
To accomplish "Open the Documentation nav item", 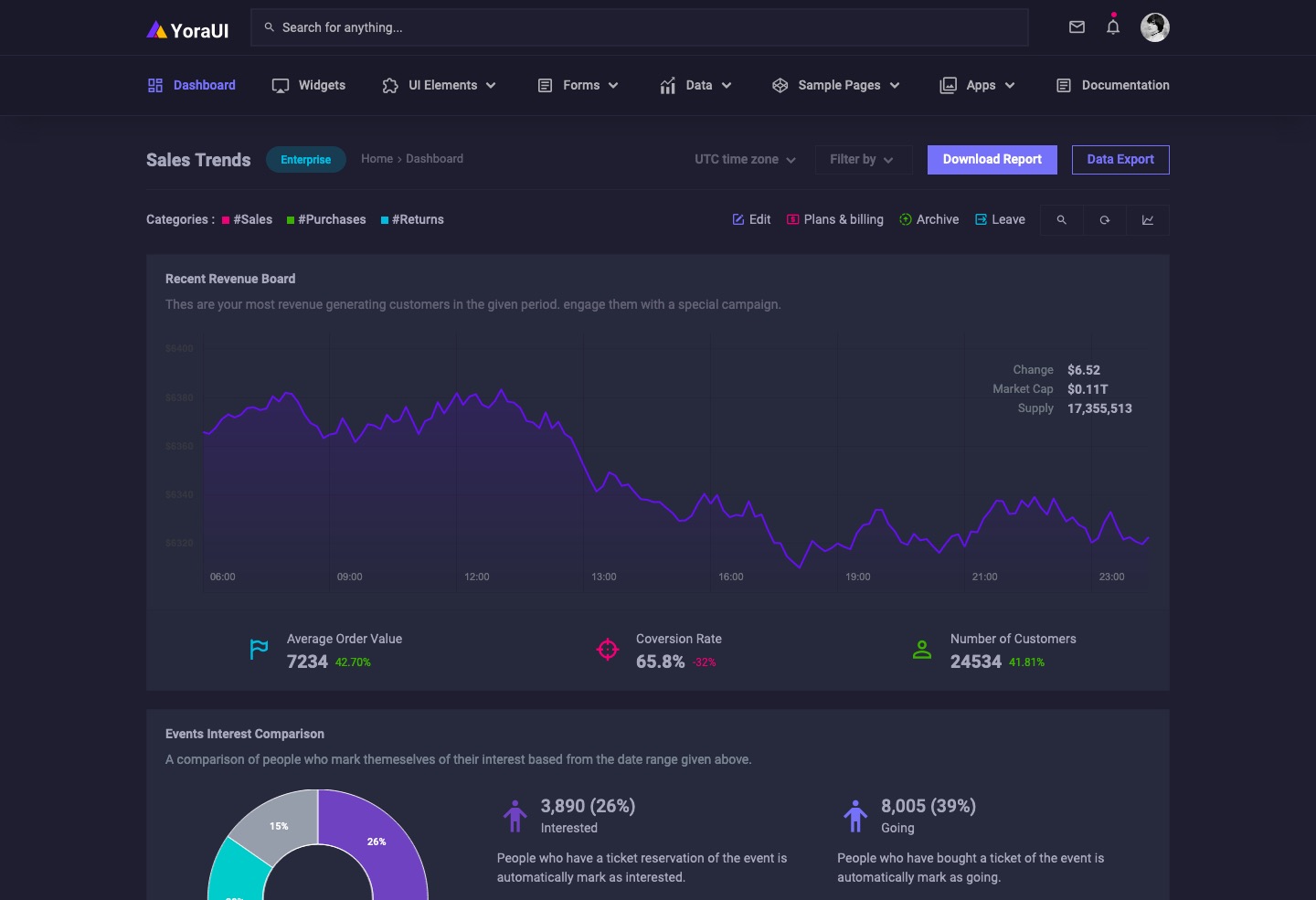I will click(1113, 85).
